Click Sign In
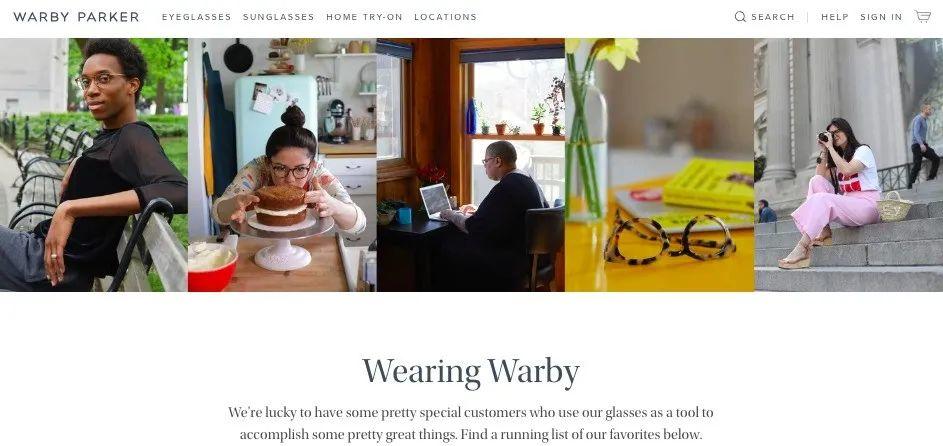The image size is (943, 446). pyautogui.click(x=881, y=17)
